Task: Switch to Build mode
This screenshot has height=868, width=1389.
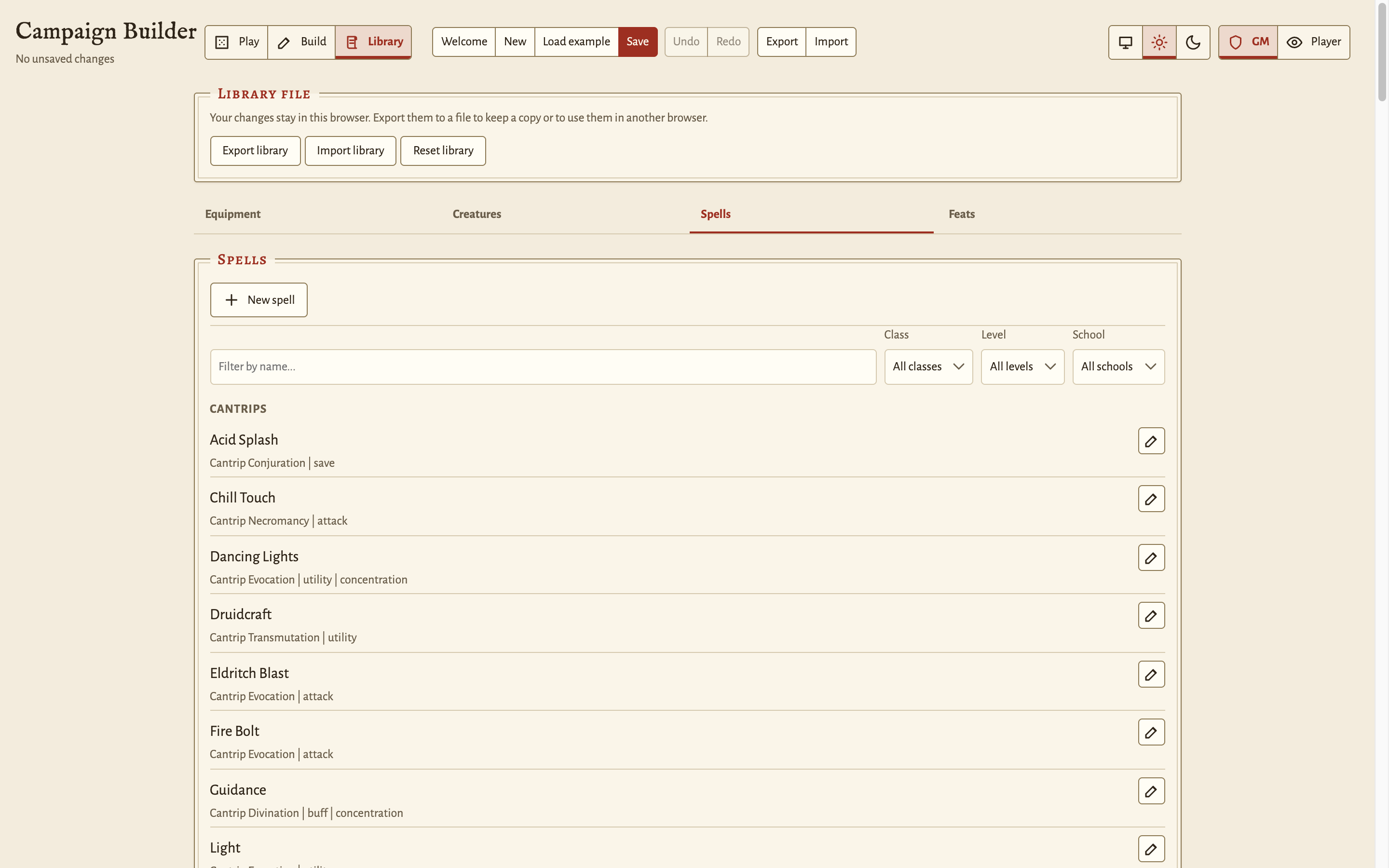Action: [x=301, y=42]
